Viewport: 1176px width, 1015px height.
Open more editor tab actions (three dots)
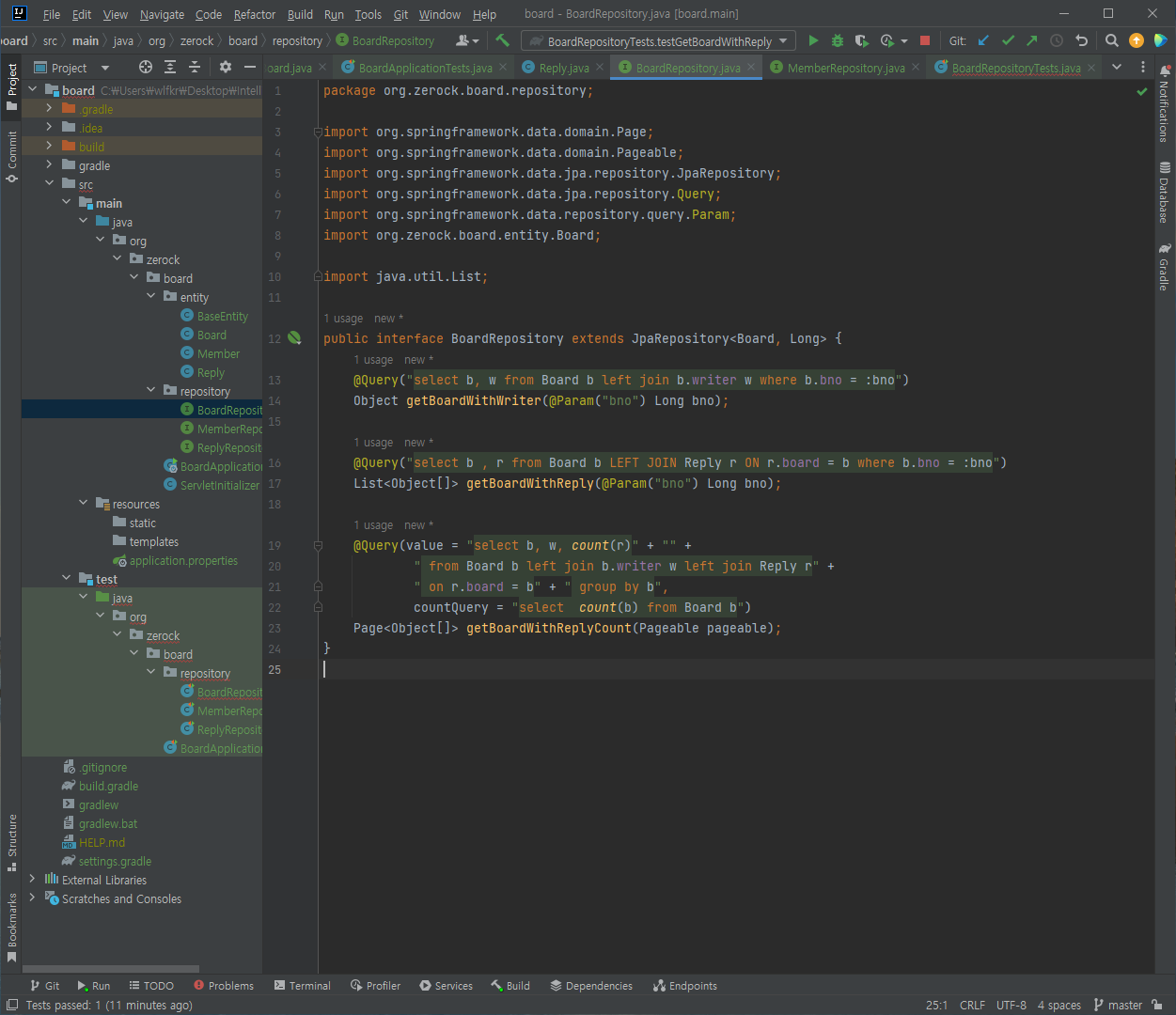click(x=1143, y=68)
